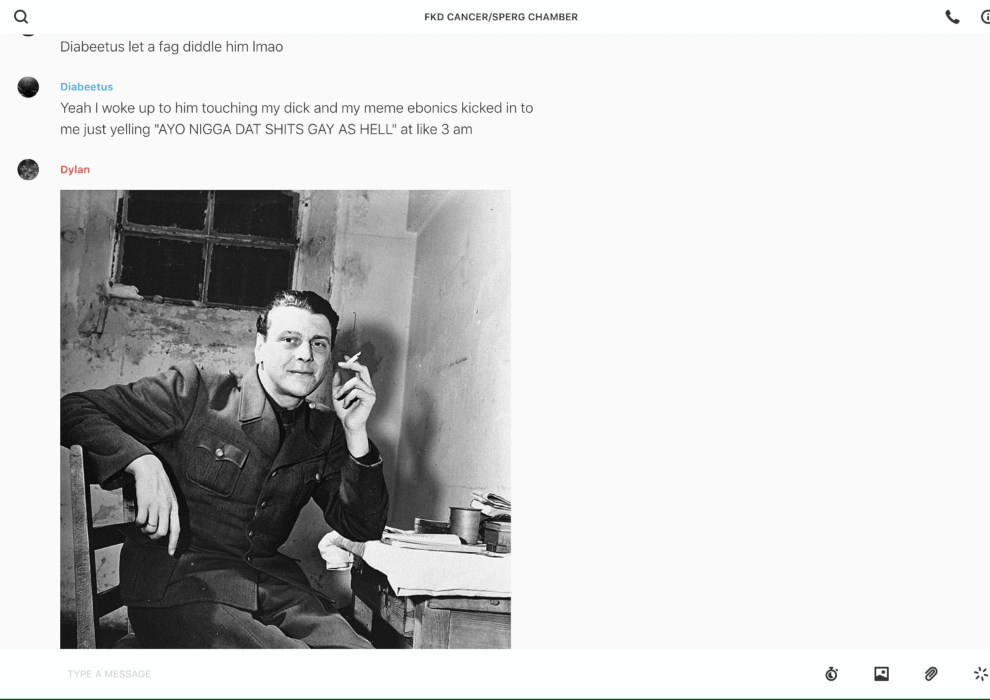Click the Diabeetus username
The width and height of the screenshot is (990, 700).
tap(86, 86)
